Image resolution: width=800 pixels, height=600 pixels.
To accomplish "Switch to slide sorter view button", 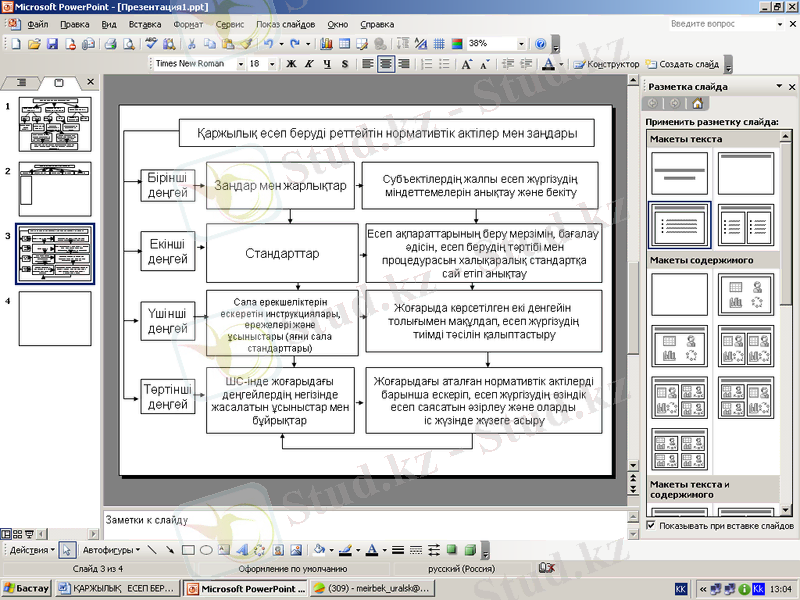I will 18,534.
